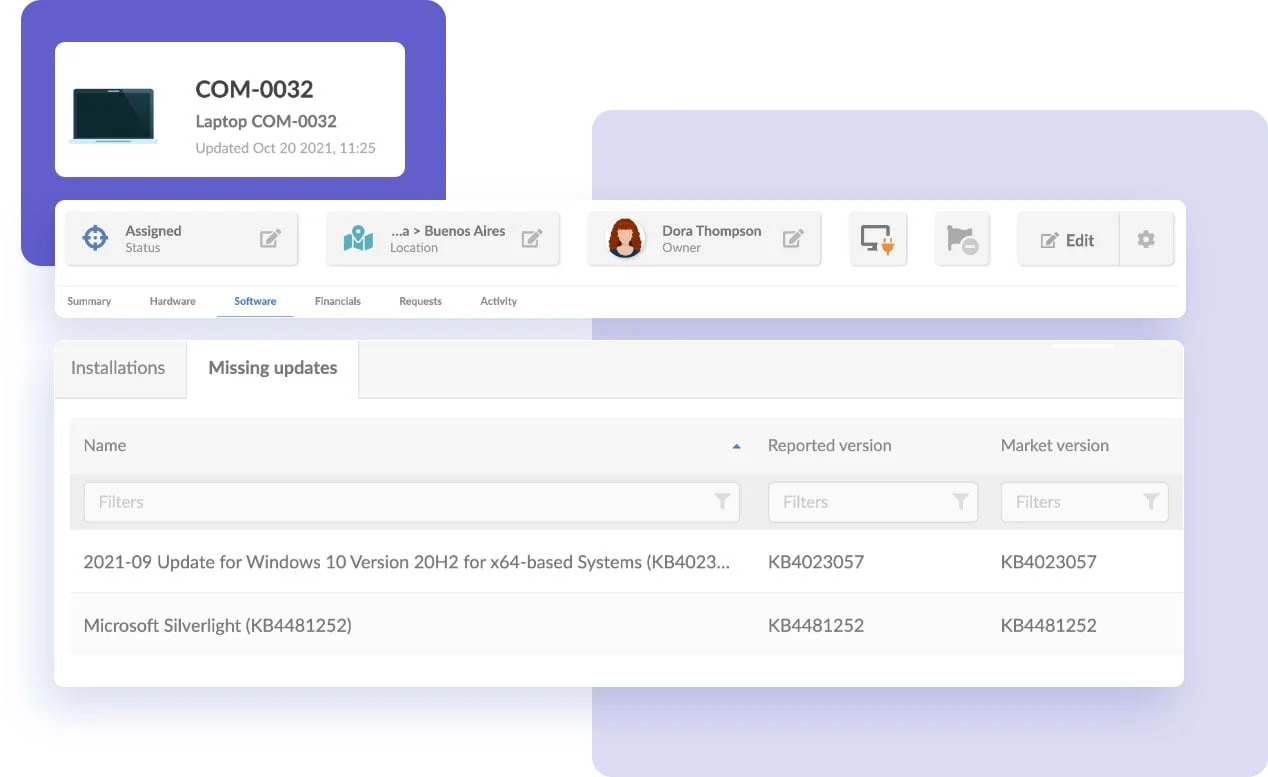Switch to the Installations tab
The image size is (1268, 777).
click(x=118, y=368)
